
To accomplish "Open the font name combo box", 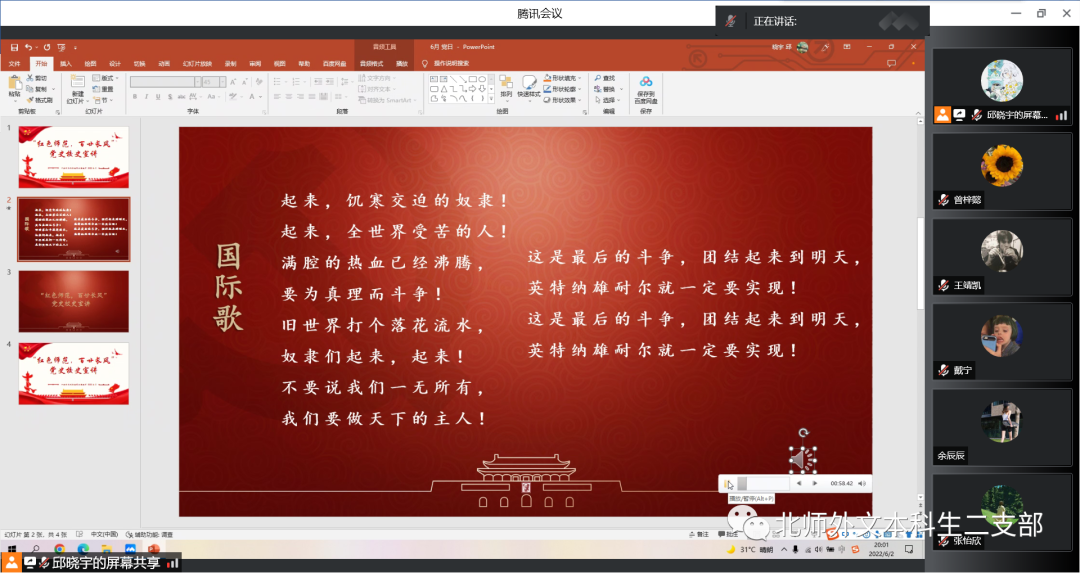I will point(165,82).
